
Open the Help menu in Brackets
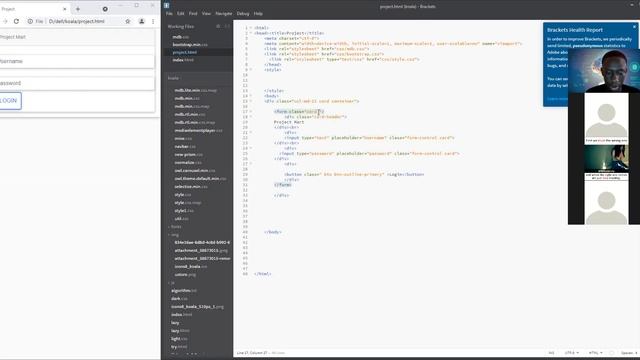pos(258,14)
